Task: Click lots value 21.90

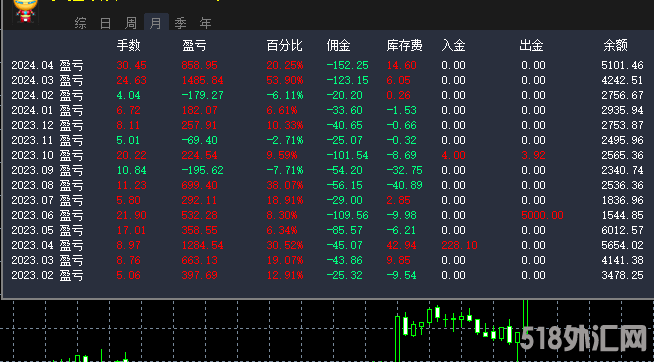Action: coord(132,216)
